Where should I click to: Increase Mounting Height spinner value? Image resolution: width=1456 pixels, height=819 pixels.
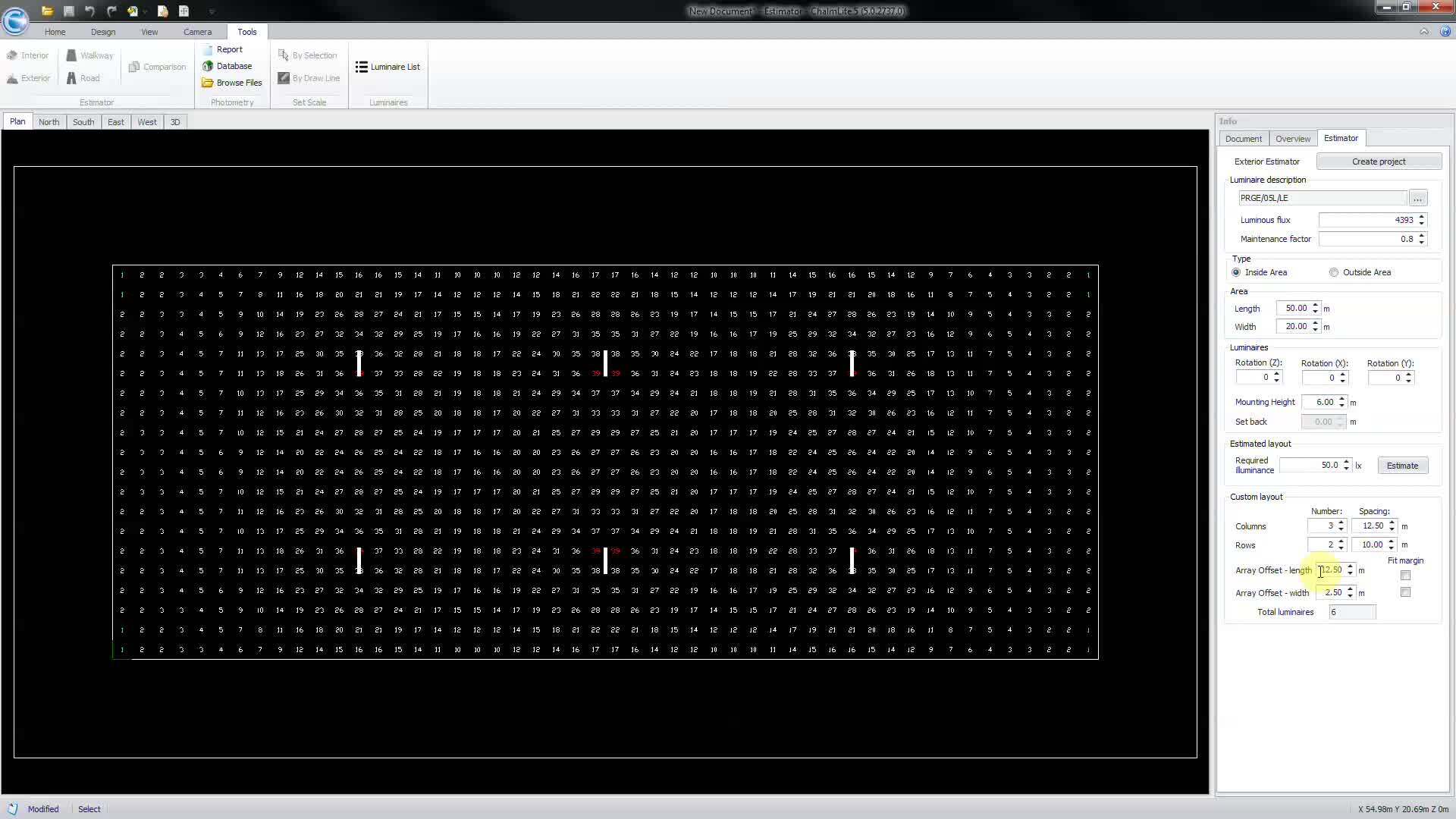[1342, 399]
